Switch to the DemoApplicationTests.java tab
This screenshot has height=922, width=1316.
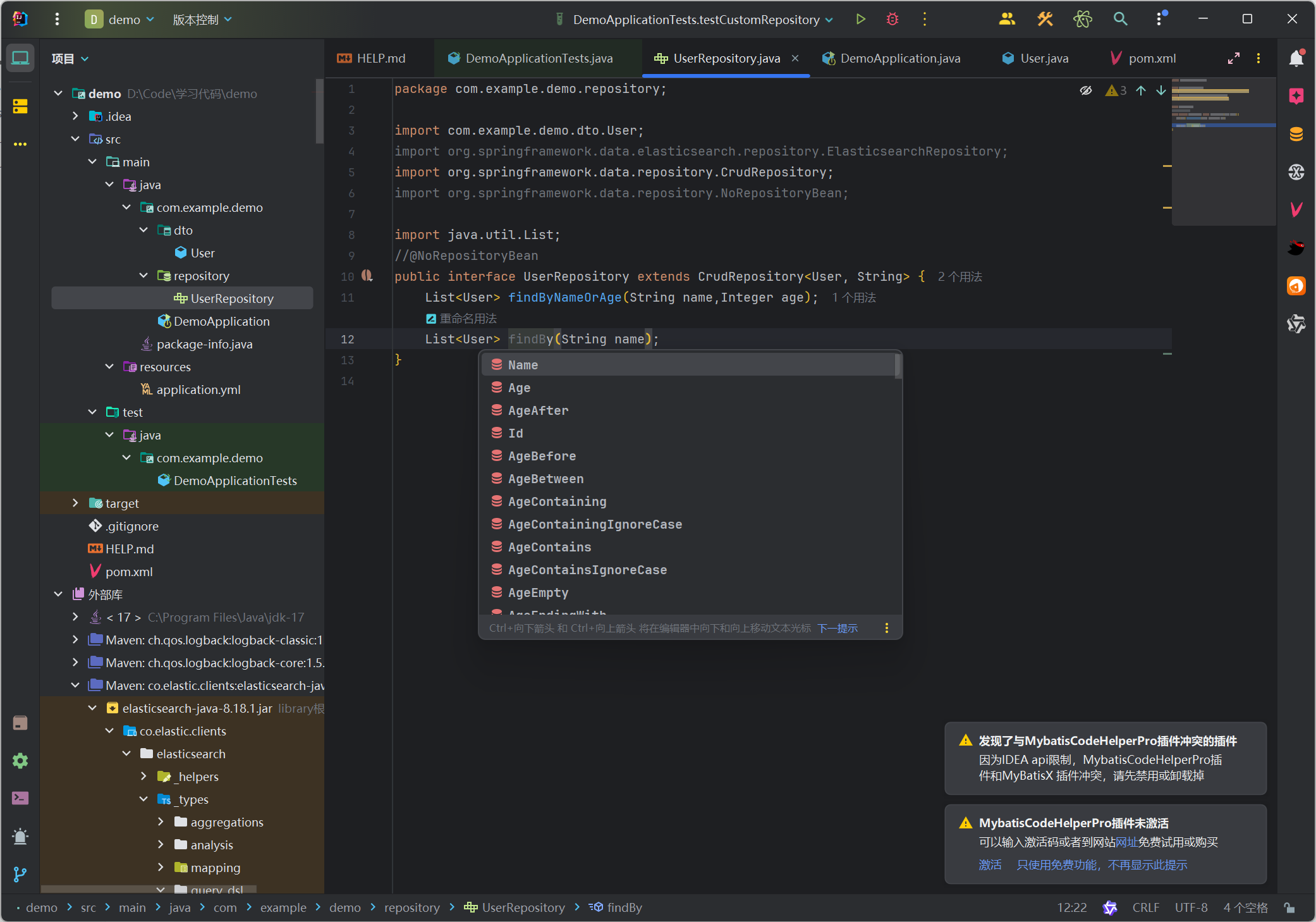[531, 58]
